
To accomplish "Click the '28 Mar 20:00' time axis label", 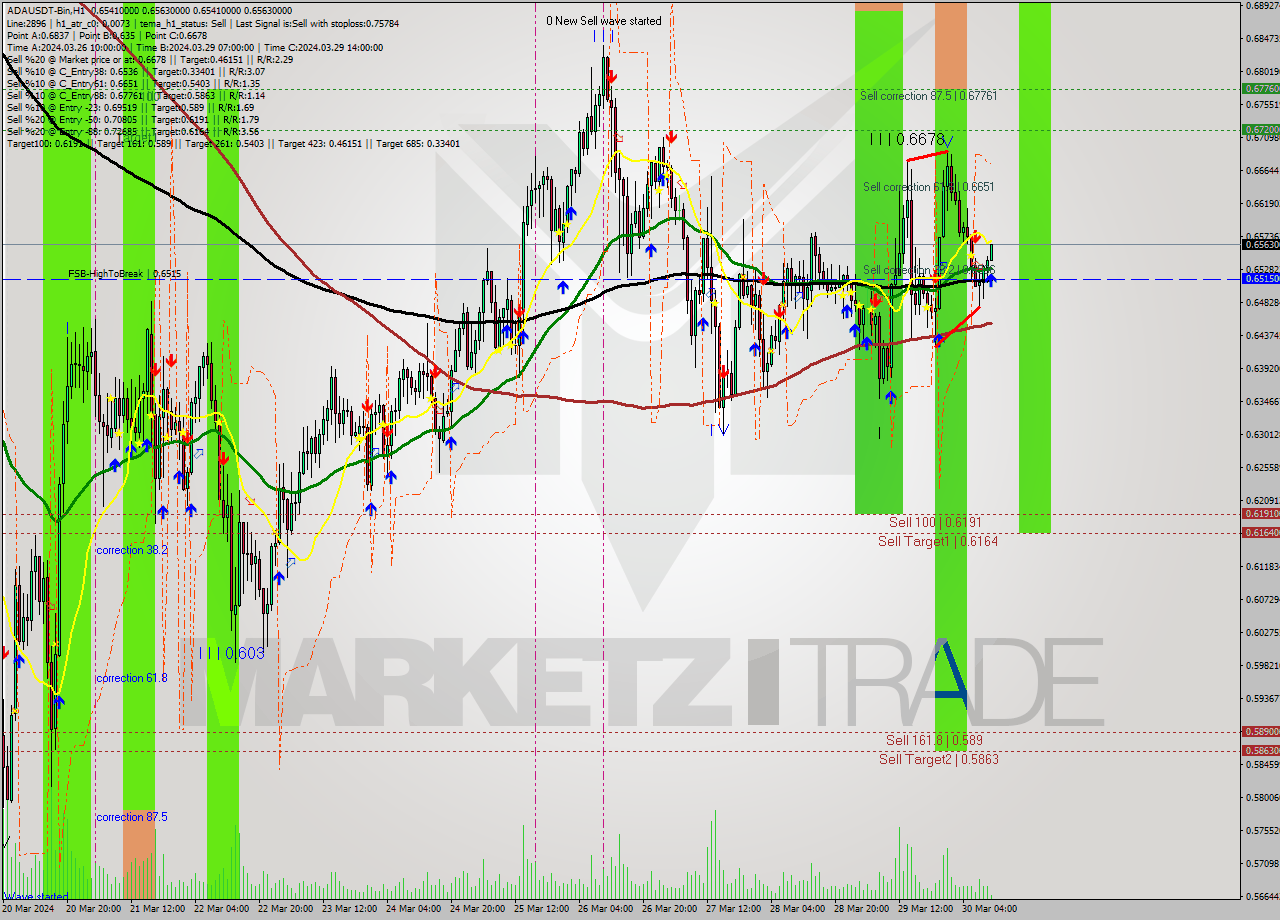I will (x=861, y=909).
